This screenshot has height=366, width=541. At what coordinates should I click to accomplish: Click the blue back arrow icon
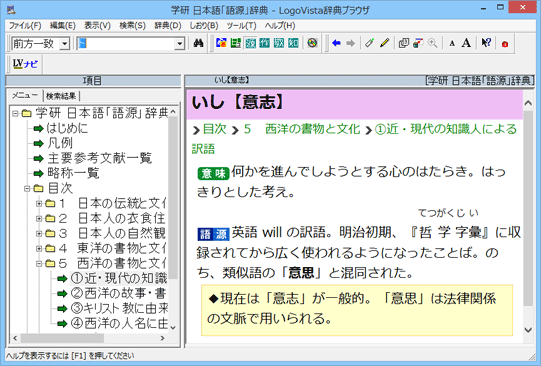click(336, 43)
